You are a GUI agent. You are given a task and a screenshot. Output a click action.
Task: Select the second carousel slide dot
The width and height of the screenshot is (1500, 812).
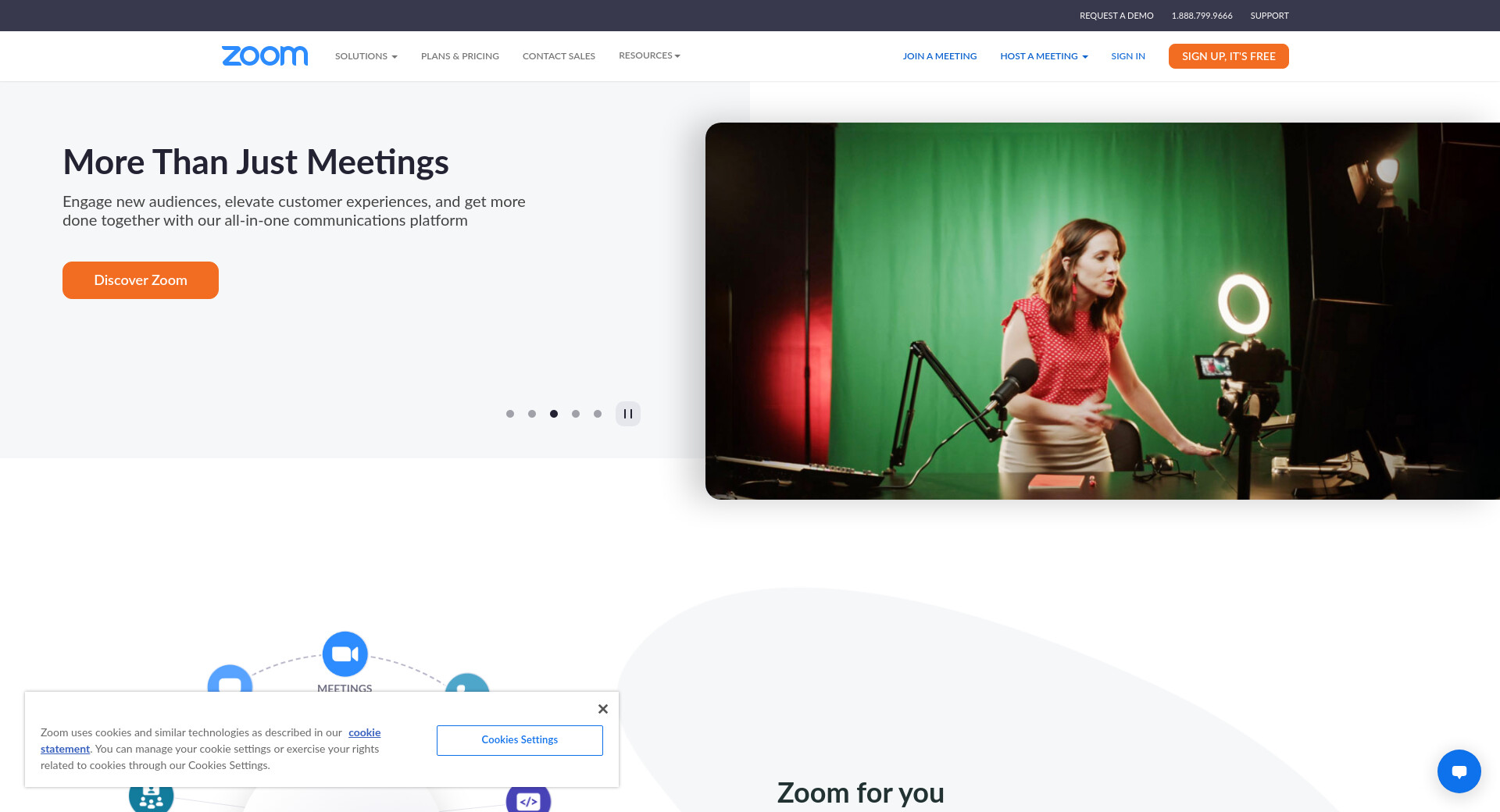(x=532, y=414)
